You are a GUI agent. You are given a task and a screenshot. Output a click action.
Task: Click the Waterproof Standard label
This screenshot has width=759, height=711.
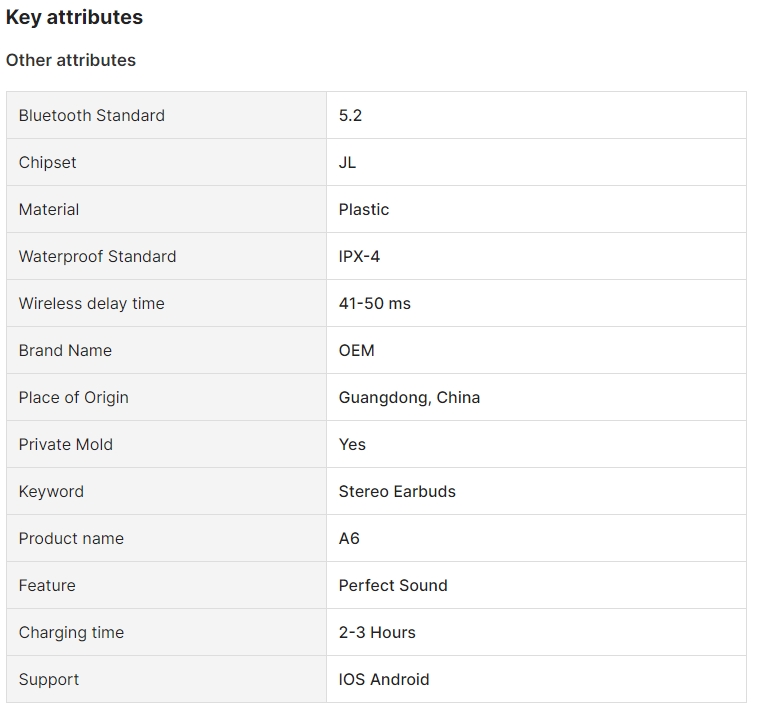coord(97,256)
